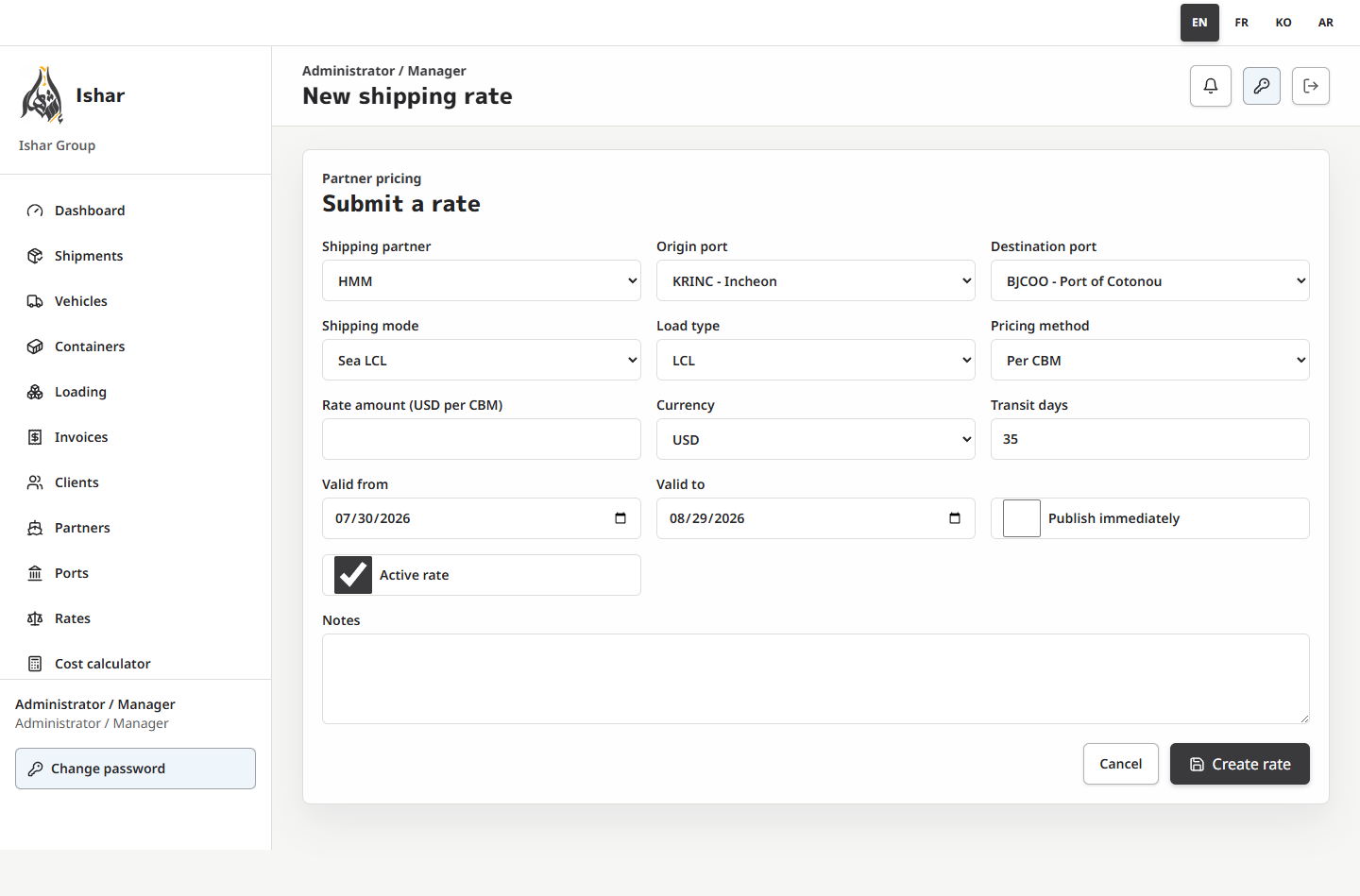Open Shipping partner dropdown showing HMM

click(482, 280)
